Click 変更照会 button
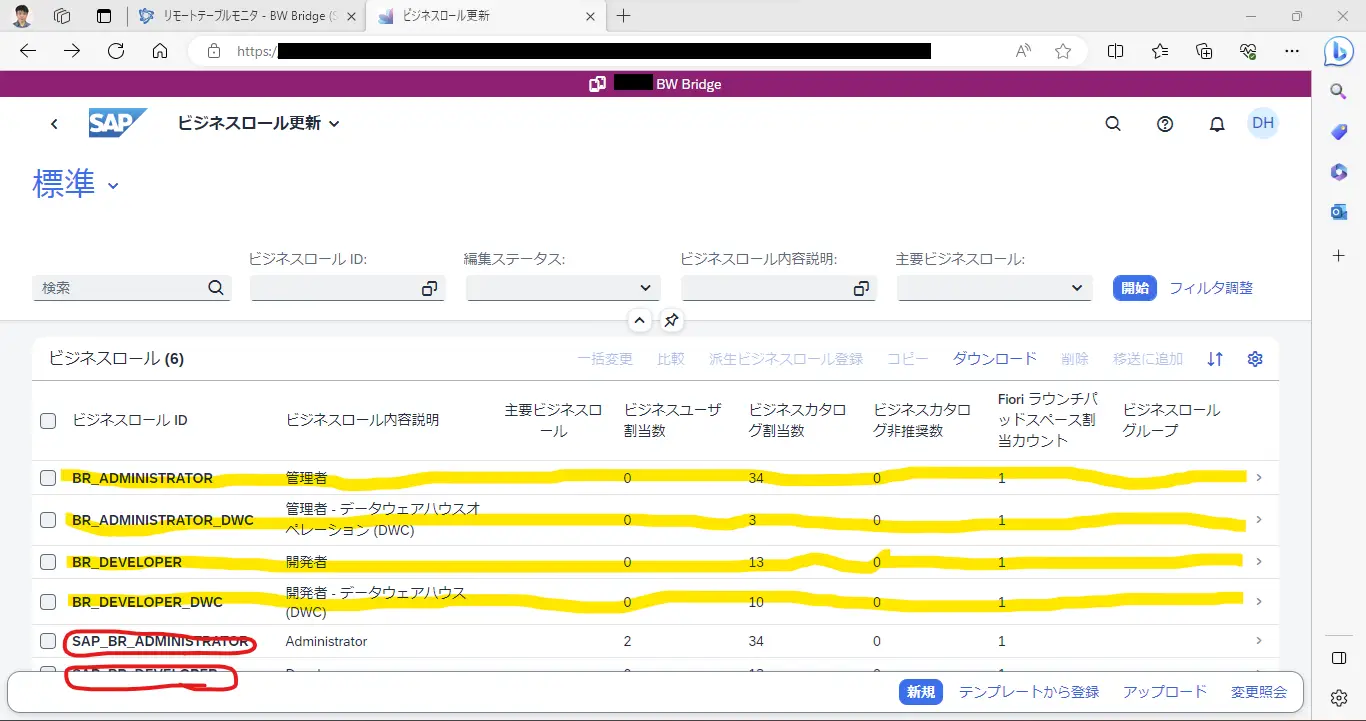 click(x=1259, y=692)
